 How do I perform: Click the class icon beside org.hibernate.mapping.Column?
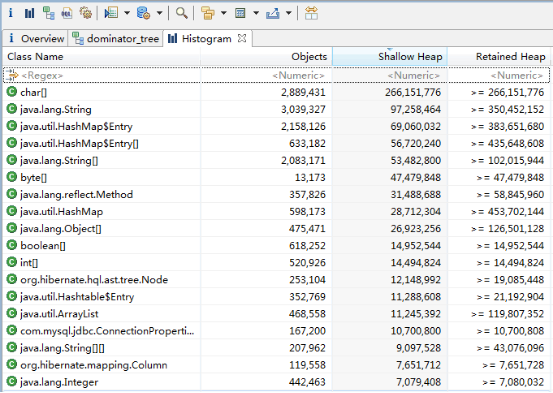[12, 364]
